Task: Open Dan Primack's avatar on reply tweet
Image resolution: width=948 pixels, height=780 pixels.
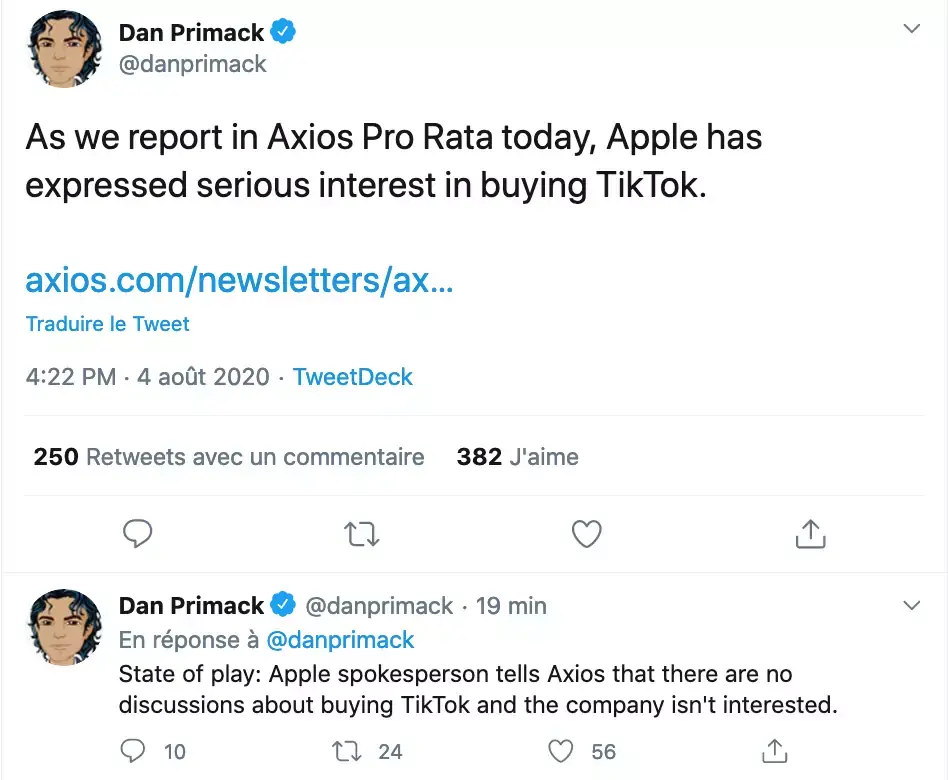Action: [x=64, y=627]
